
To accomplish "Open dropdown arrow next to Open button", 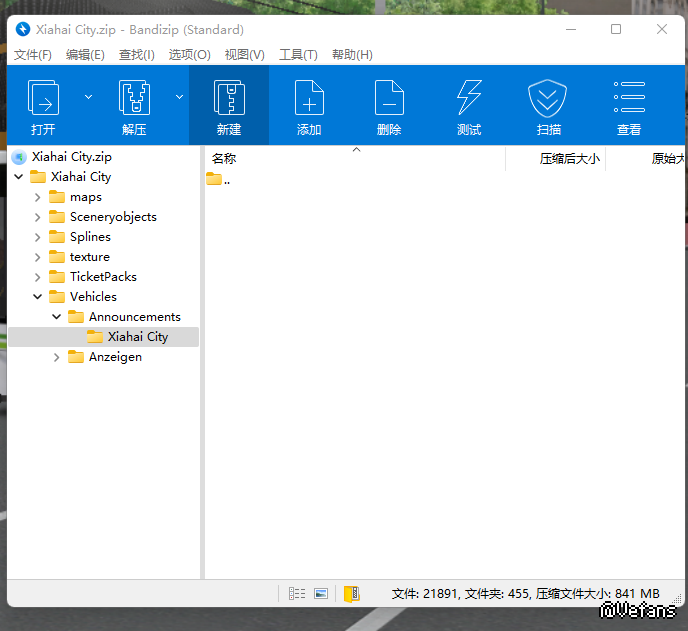I will coord(88,97).
